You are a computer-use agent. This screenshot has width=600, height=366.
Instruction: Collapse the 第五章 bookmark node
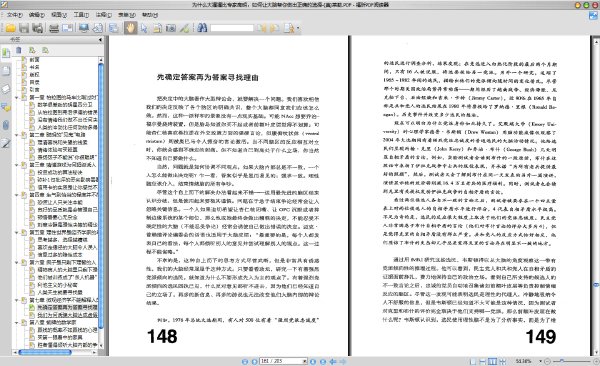tap(17, 232)
